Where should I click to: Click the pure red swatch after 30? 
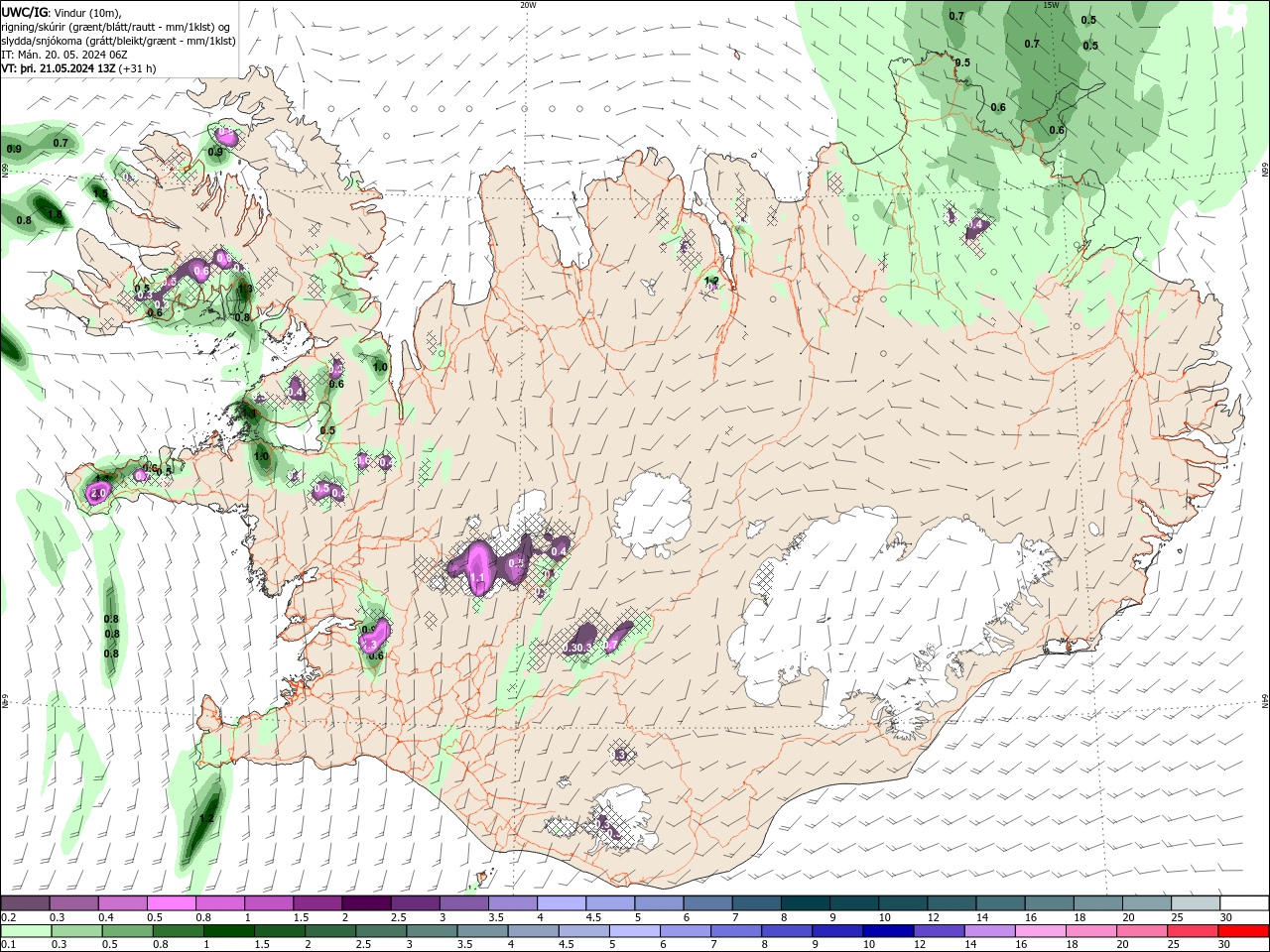(x=1242, y=931)
